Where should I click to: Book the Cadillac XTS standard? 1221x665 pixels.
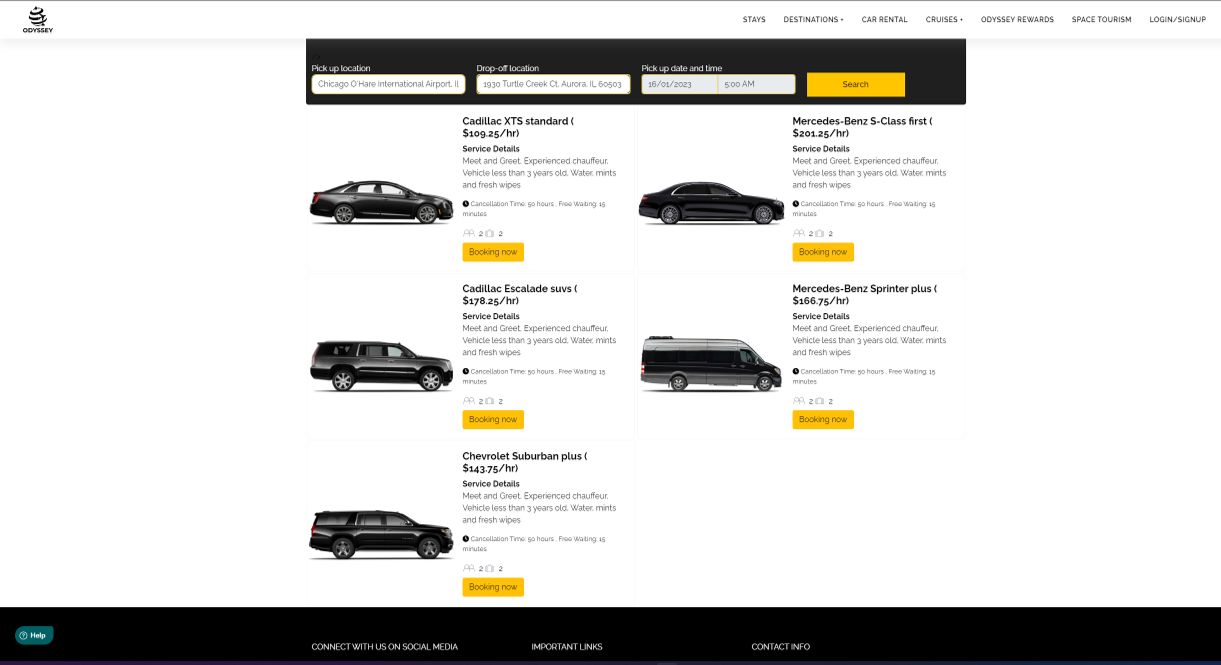493,252
